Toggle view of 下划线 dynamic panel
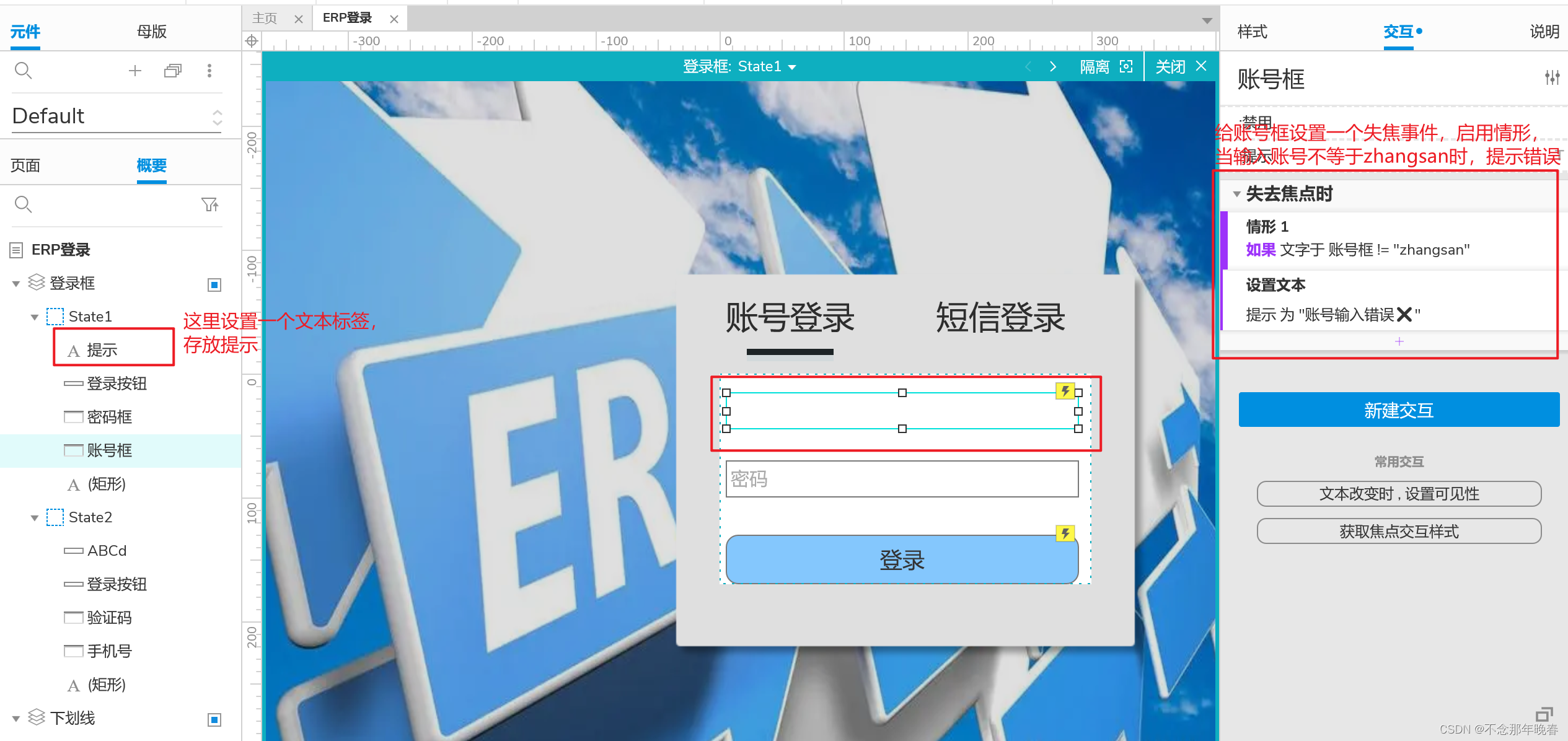The image size is (1568, 741). (214, 719)
